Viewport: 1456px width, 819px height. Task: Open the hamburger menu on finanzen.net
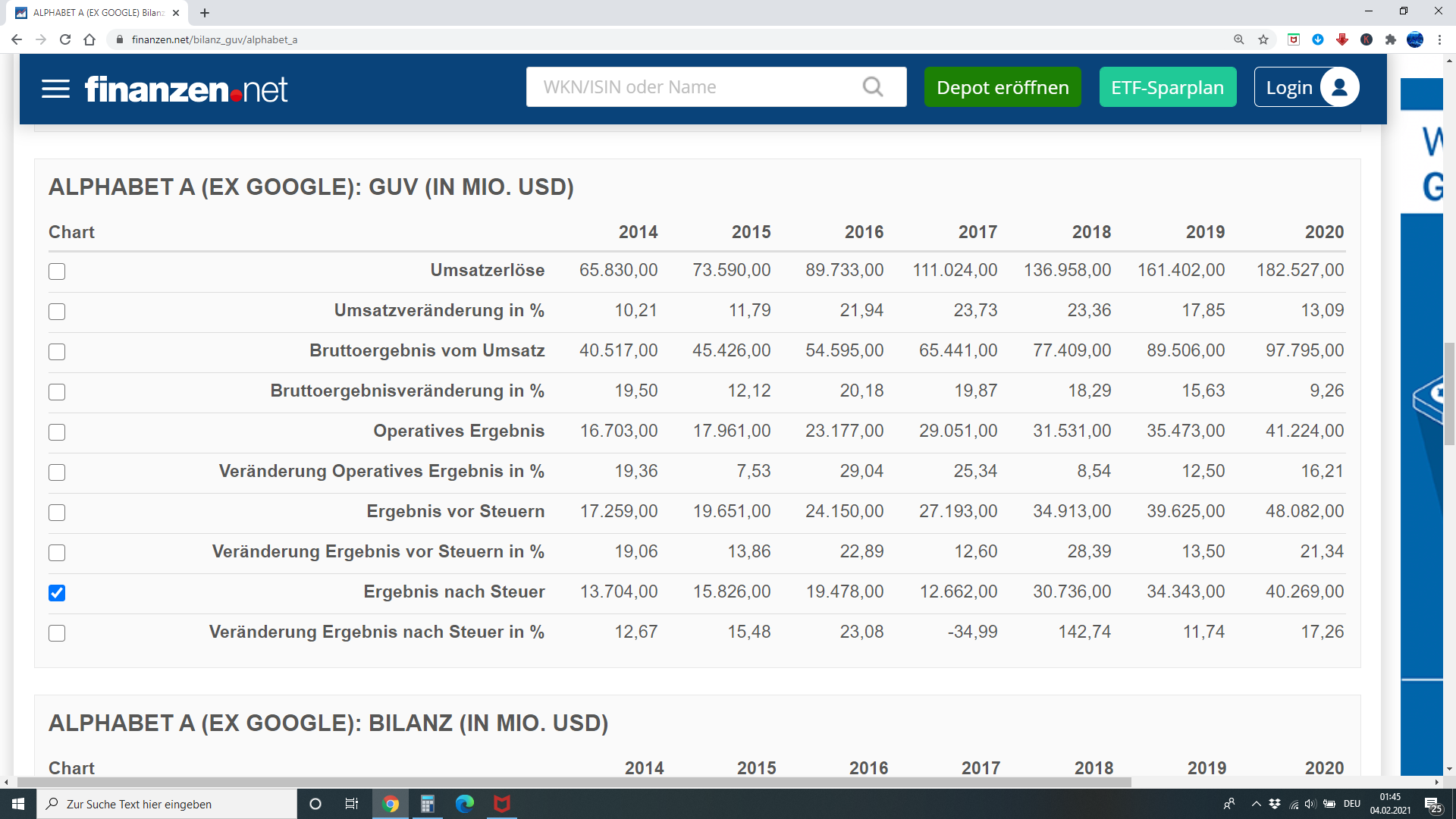coord(55,89)
